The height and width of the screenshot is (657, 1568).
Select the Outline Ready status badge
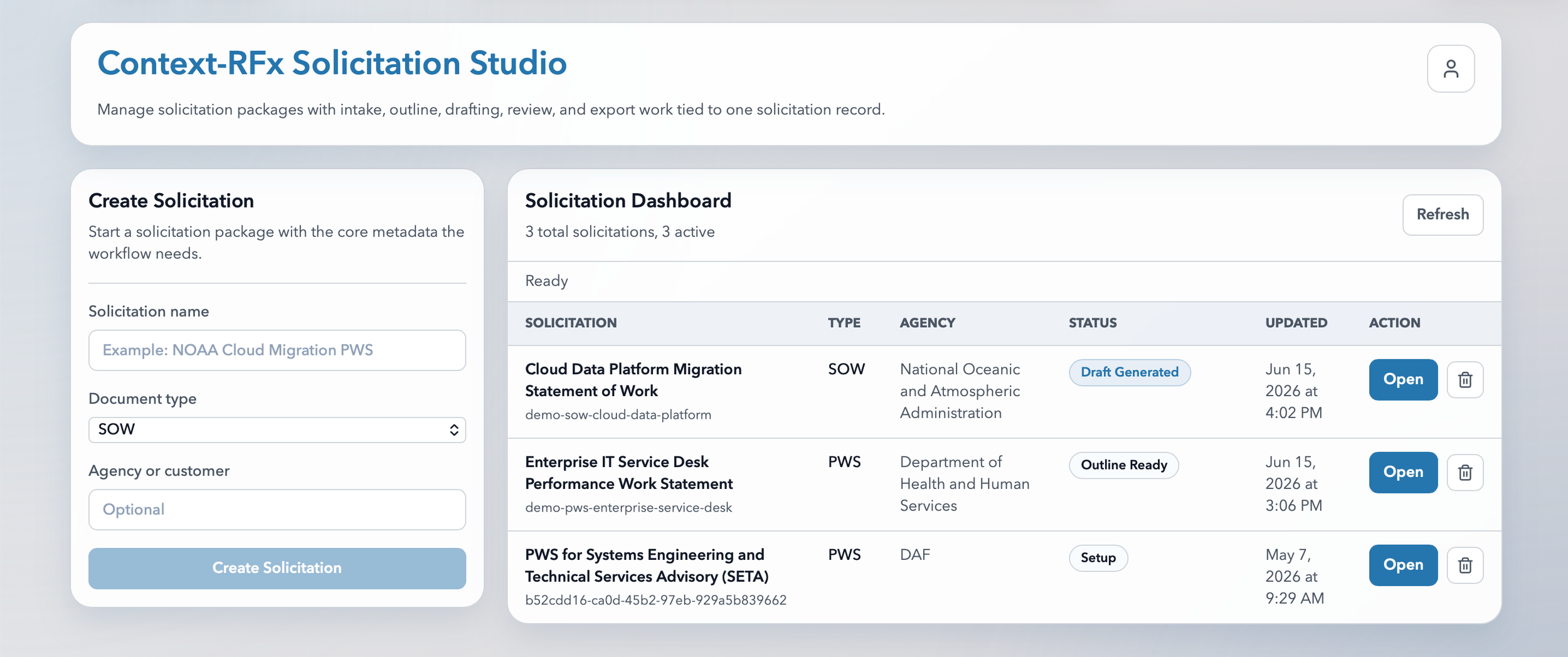pos(1123,465)
